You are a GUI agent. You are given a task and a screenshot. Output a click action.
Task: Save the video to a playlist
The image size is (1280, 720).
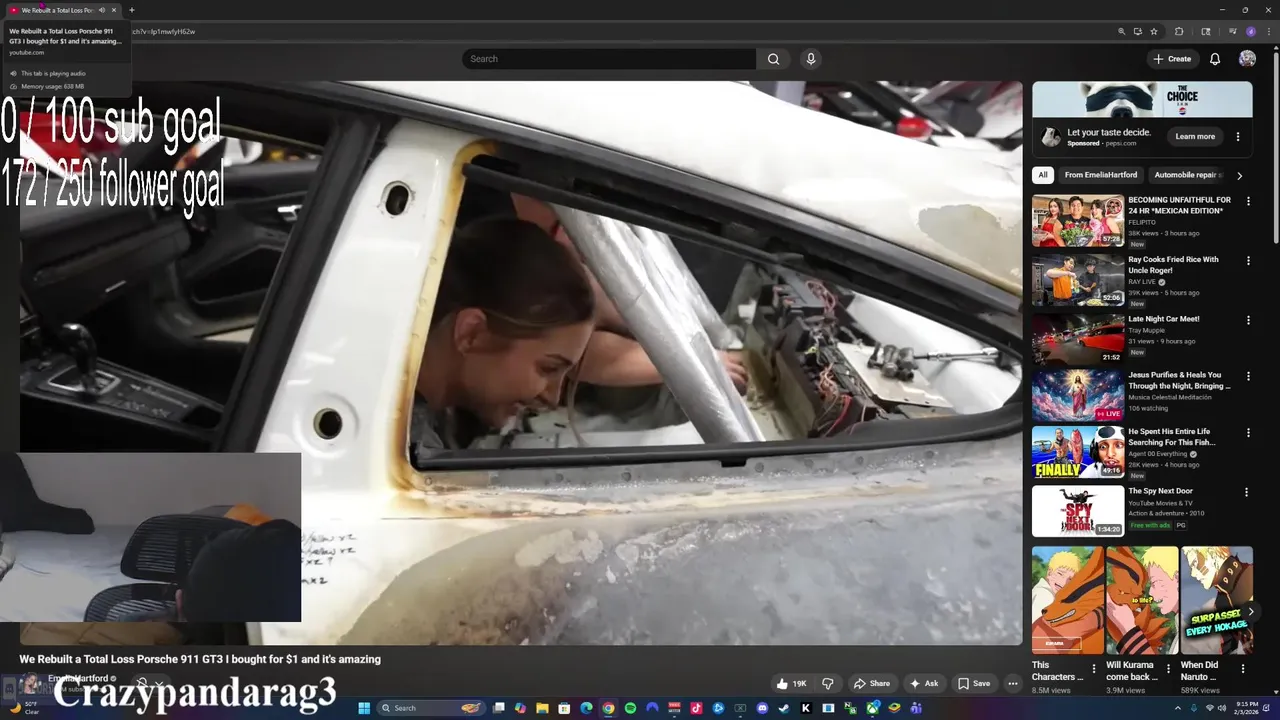pos(973,684)
